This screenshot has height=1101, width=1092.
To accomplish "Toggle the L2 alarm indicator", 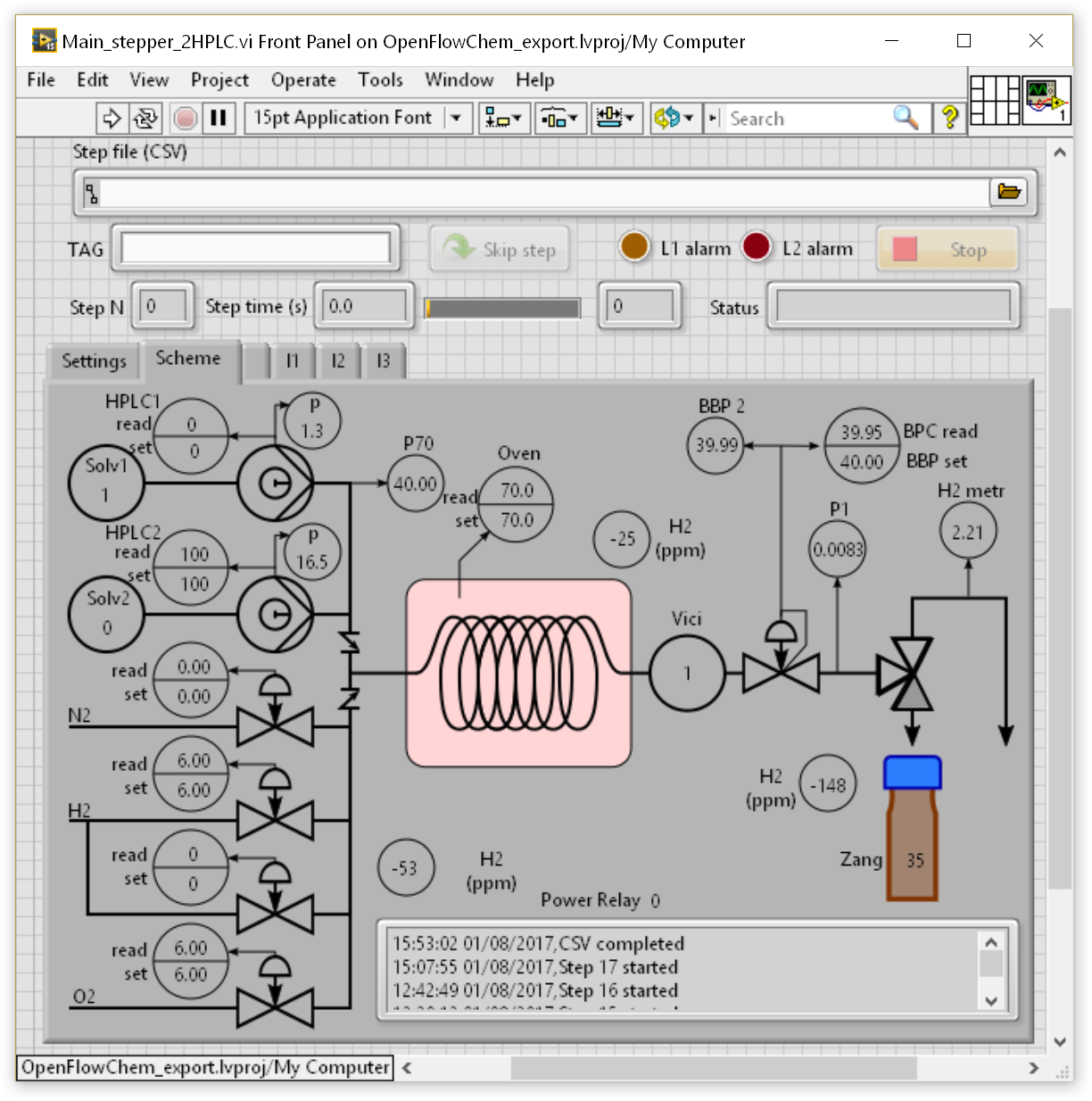I will point(757,246).
